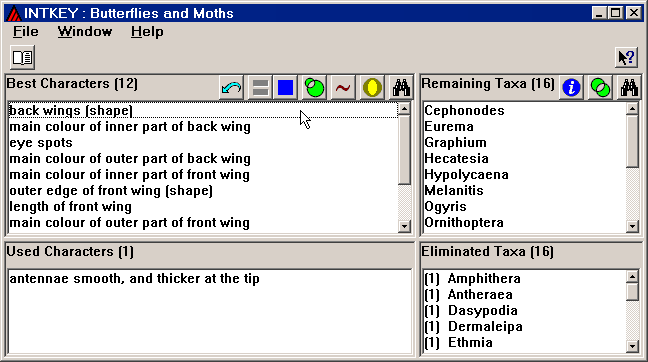Image resolution: width=648 pixels, height=362 pixels.
Task: Select taxon Ogyris
Action: (524, 207)
